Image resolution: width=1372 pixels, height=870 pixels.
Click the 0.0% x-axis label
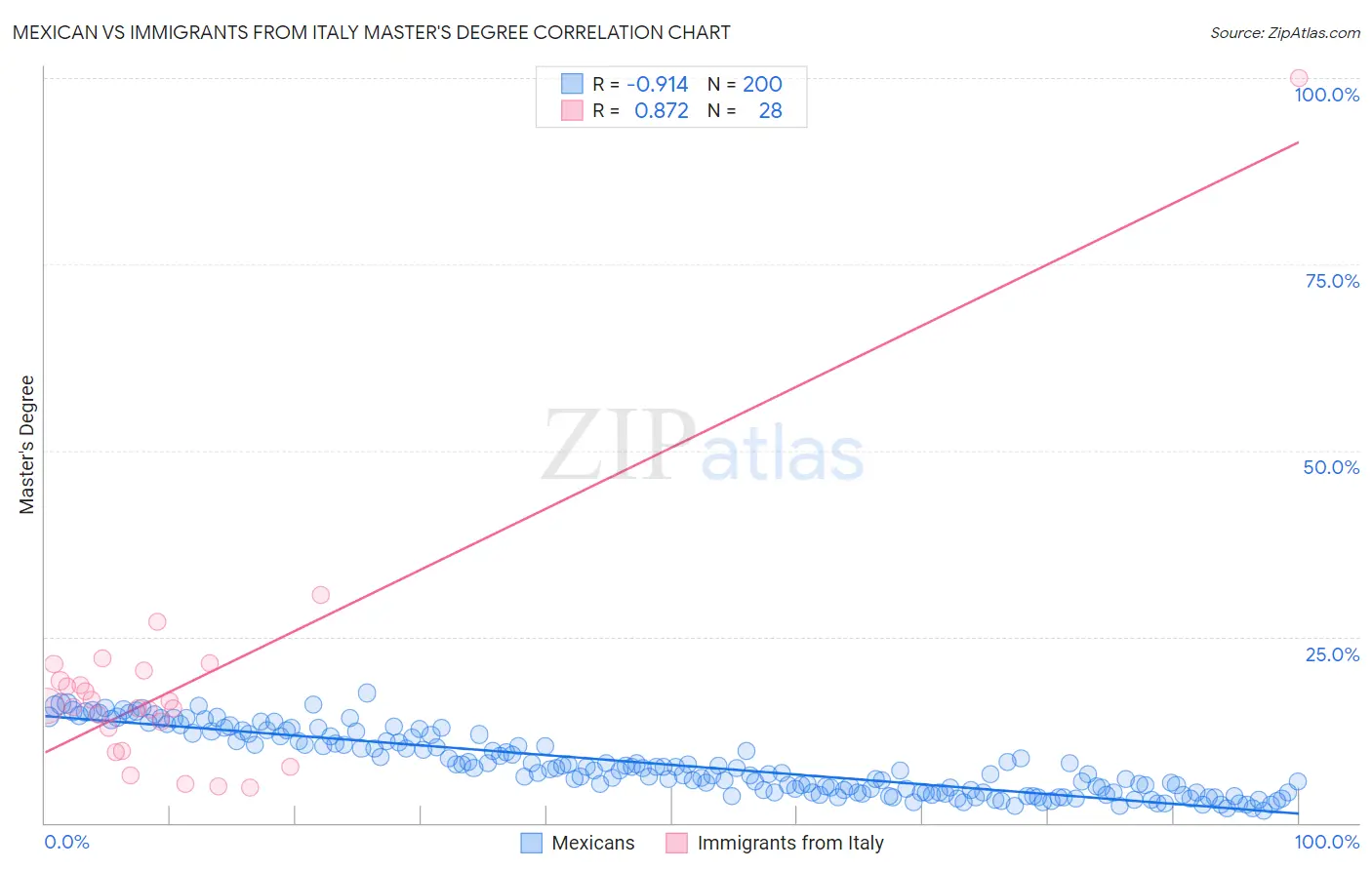point(66,842)
